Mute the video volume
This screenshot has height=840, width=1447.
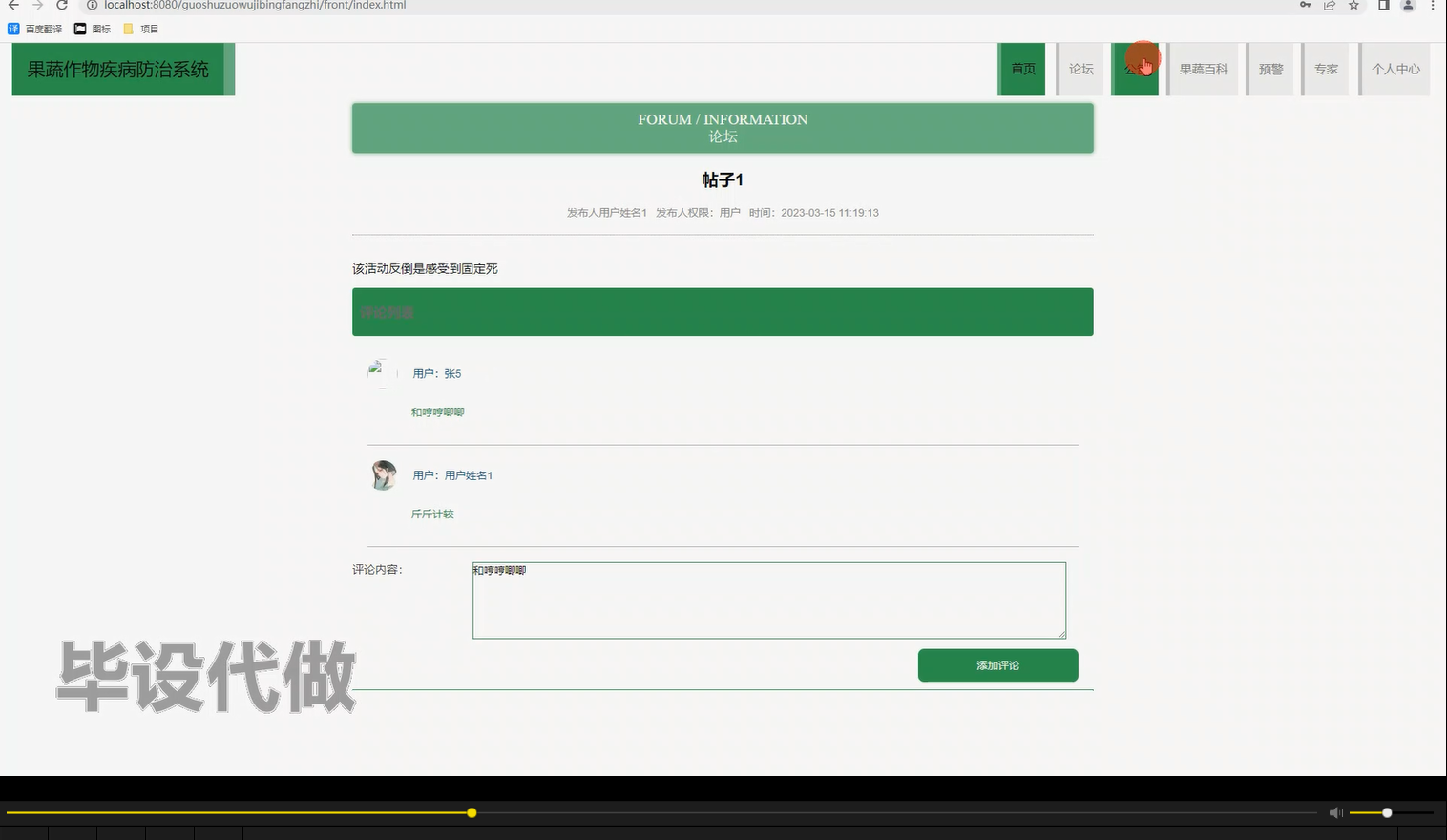(x=1335, y=812)
